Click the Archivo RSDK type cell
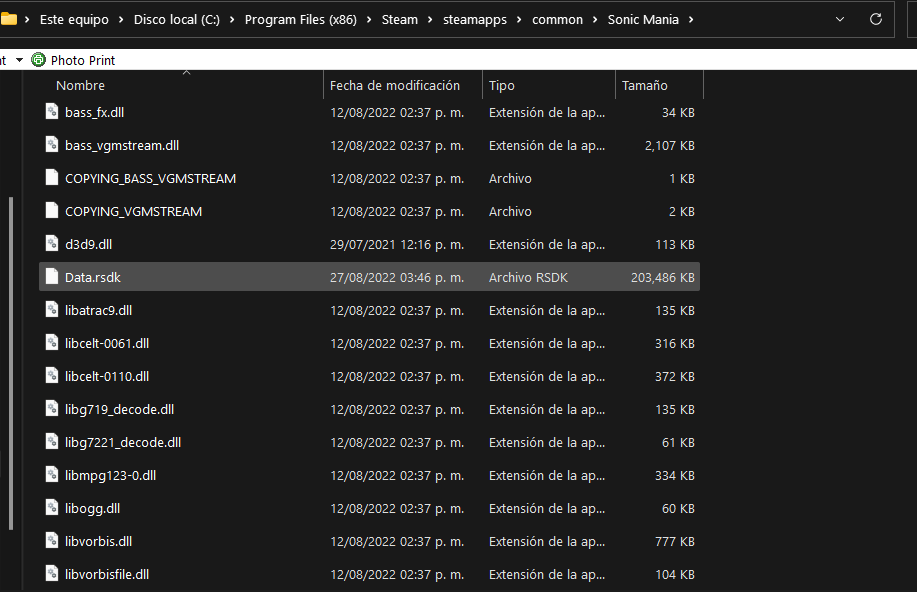The image size is (917, 592). pos(528,277)
